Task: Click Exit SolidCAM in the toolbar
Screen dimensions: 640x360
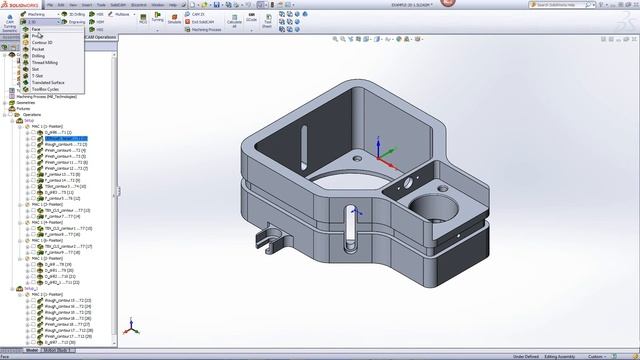Action: point(200,22)
